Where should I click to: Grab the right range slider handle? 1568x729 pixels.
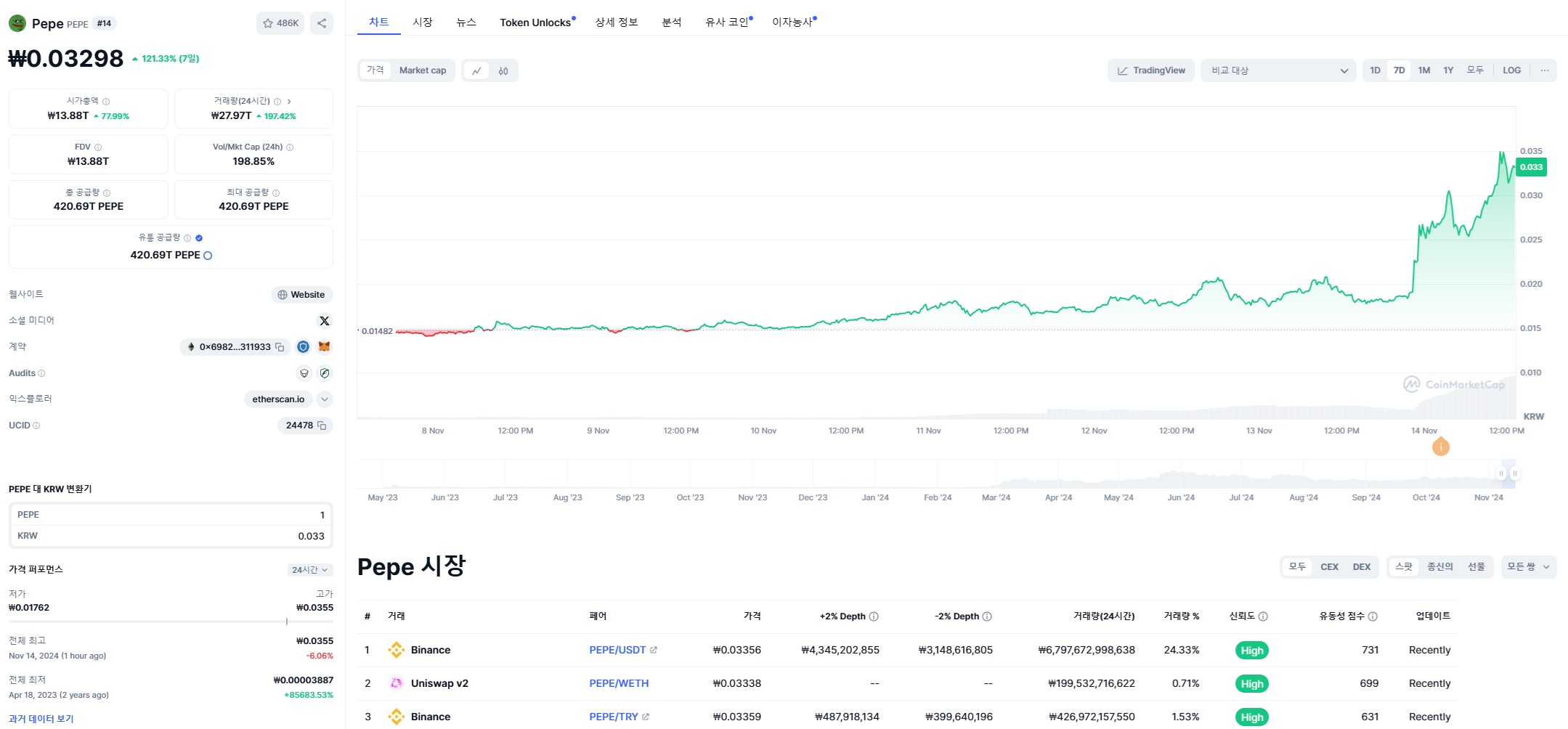(x=1514, y=473)
